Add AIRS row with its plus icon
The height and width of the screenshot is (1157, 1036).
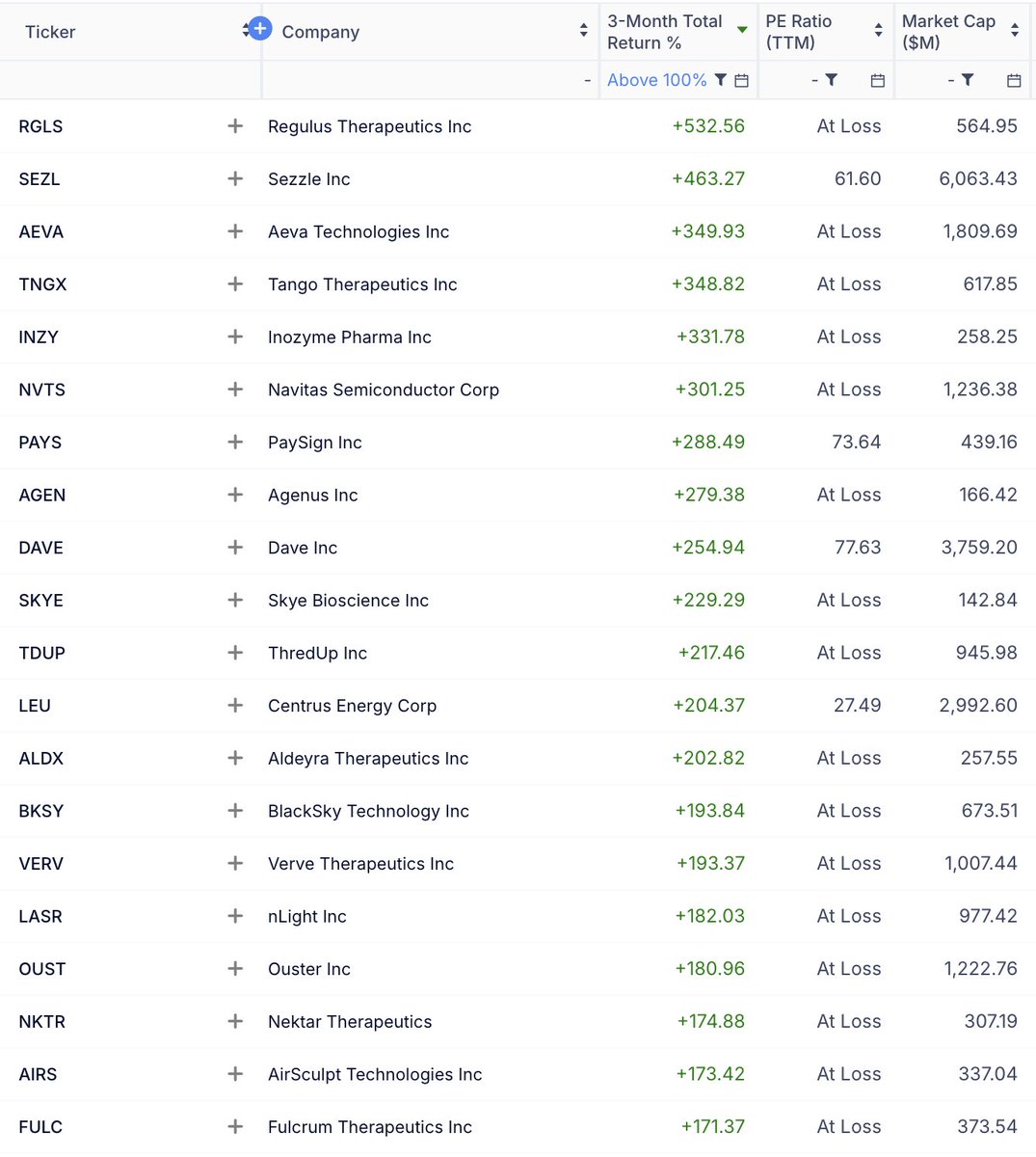235,1073
